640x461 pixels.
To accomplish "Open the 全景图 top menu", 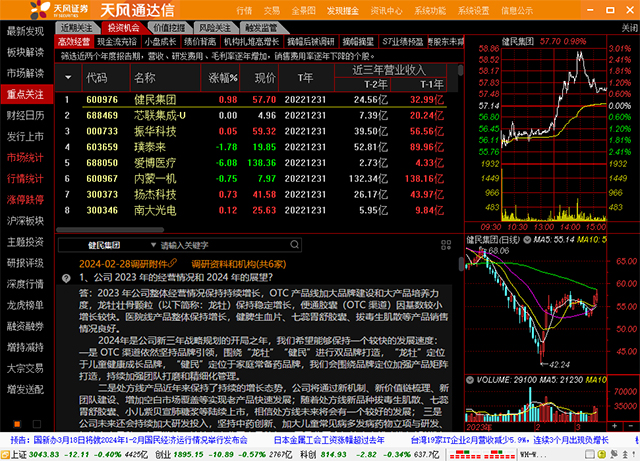I will tap(304, 11).
